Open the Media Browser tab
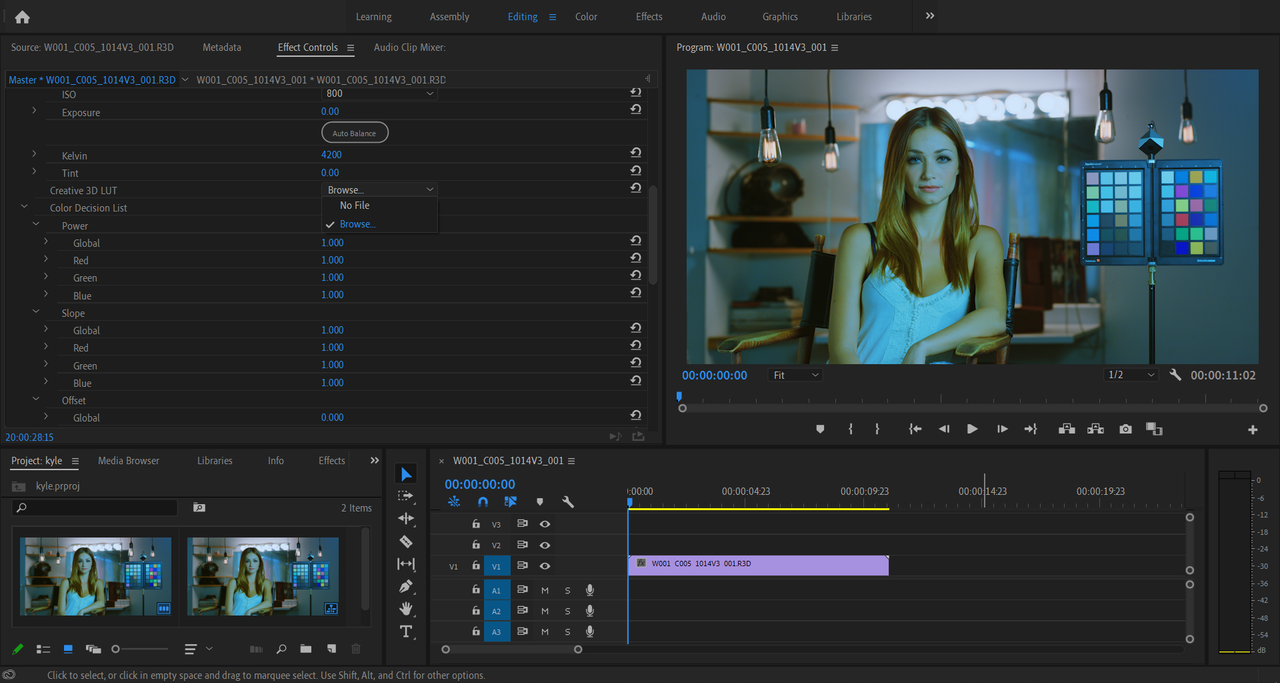 129,461
